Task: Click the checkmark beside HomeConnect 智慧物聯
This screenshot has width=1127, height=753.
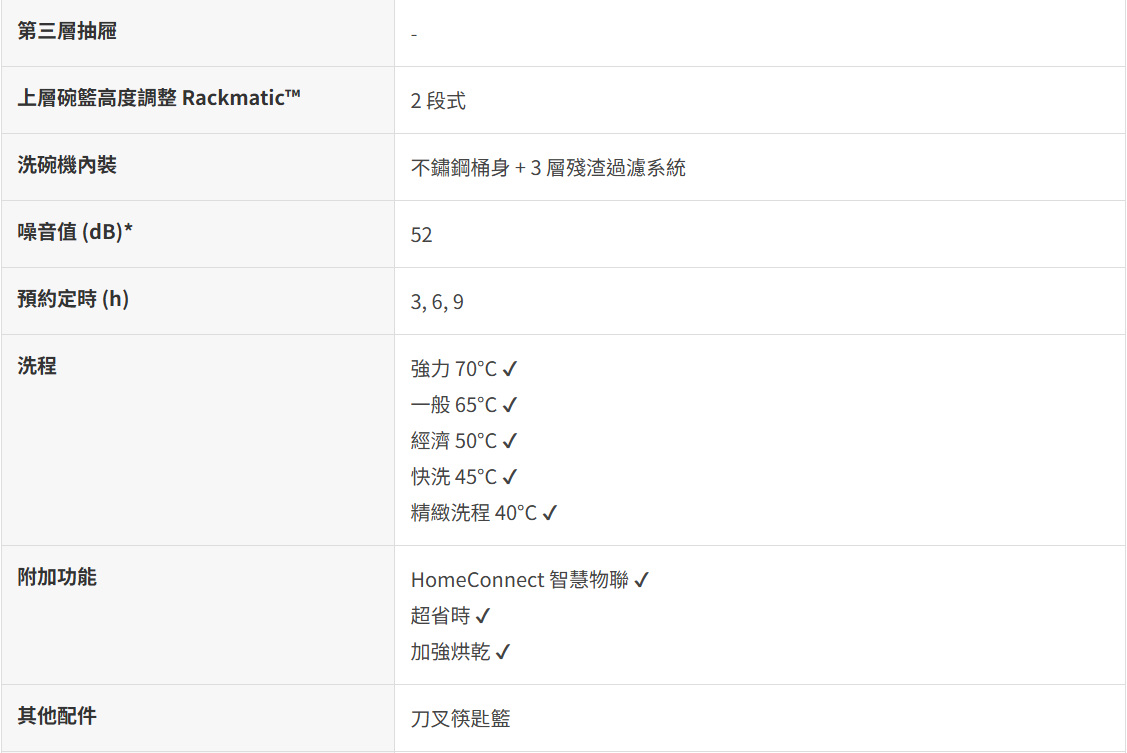Action: pyautogui.click(x=642, y=580)
